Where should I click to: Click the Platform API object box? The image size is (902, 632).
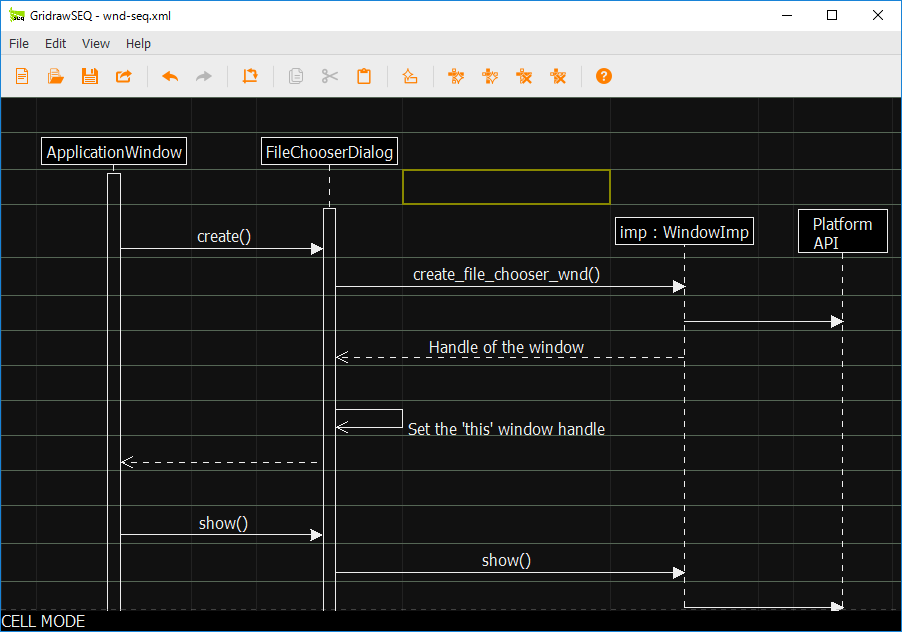pos(842,233)
